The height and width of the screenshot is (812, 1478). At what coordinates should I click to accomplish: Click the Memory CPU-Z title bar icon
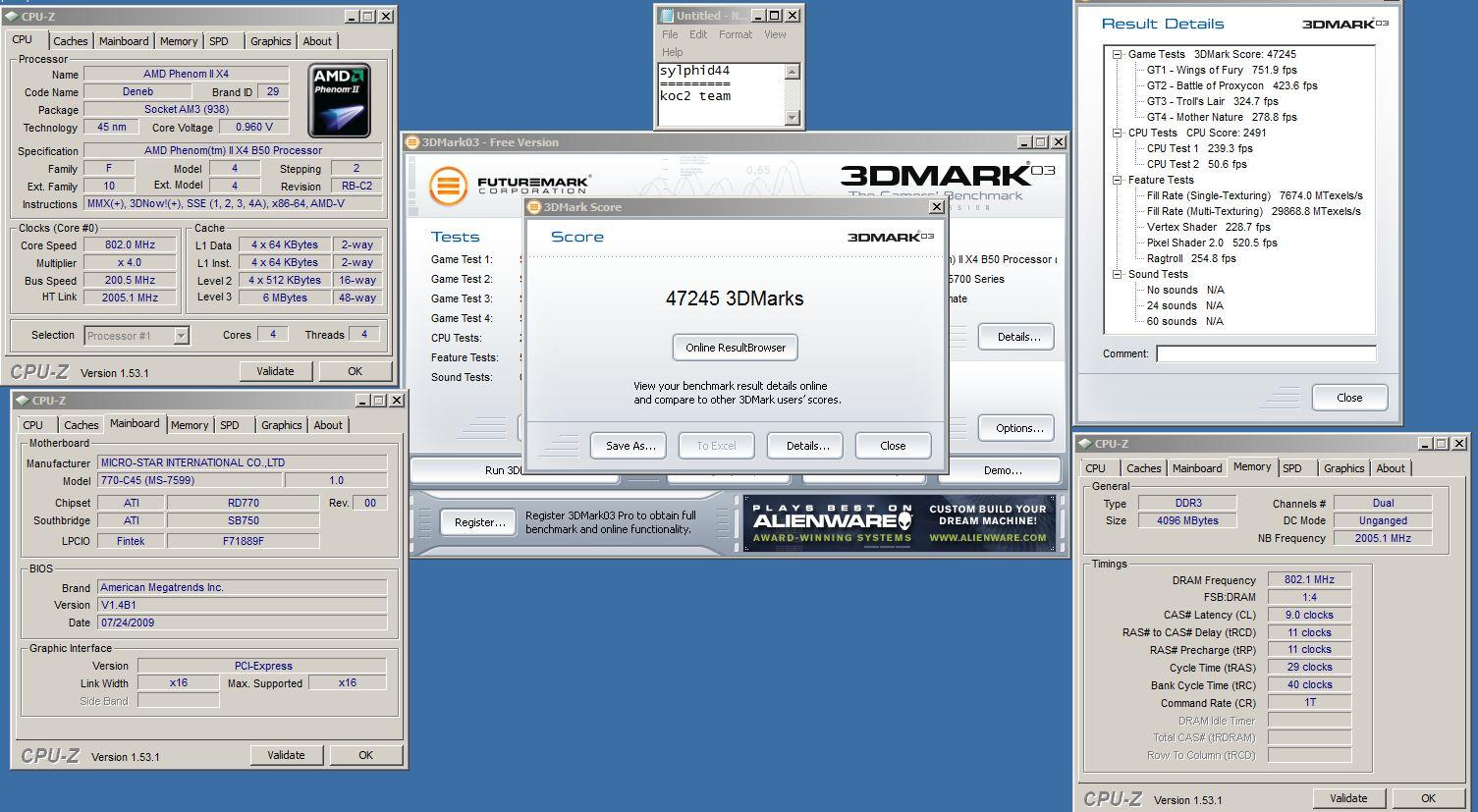[1084, 444]
